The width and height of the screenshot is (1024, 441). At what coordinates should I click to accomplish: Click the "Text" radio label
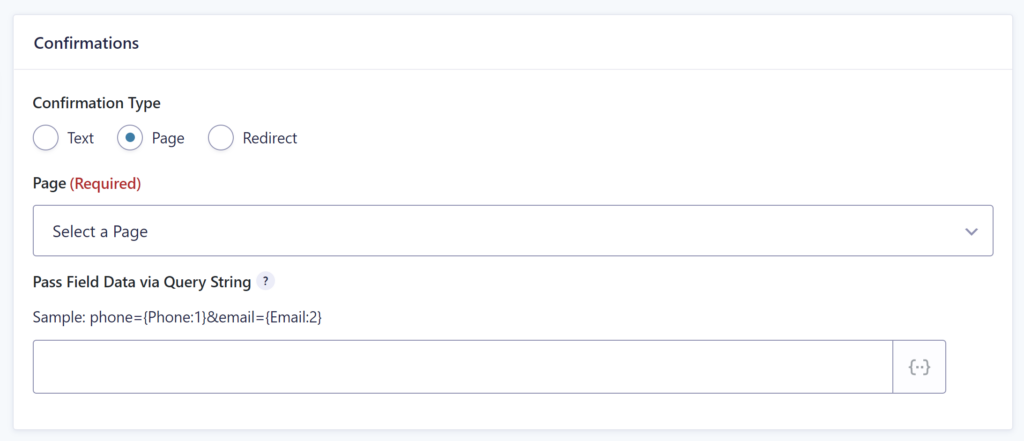pos(80,138)
